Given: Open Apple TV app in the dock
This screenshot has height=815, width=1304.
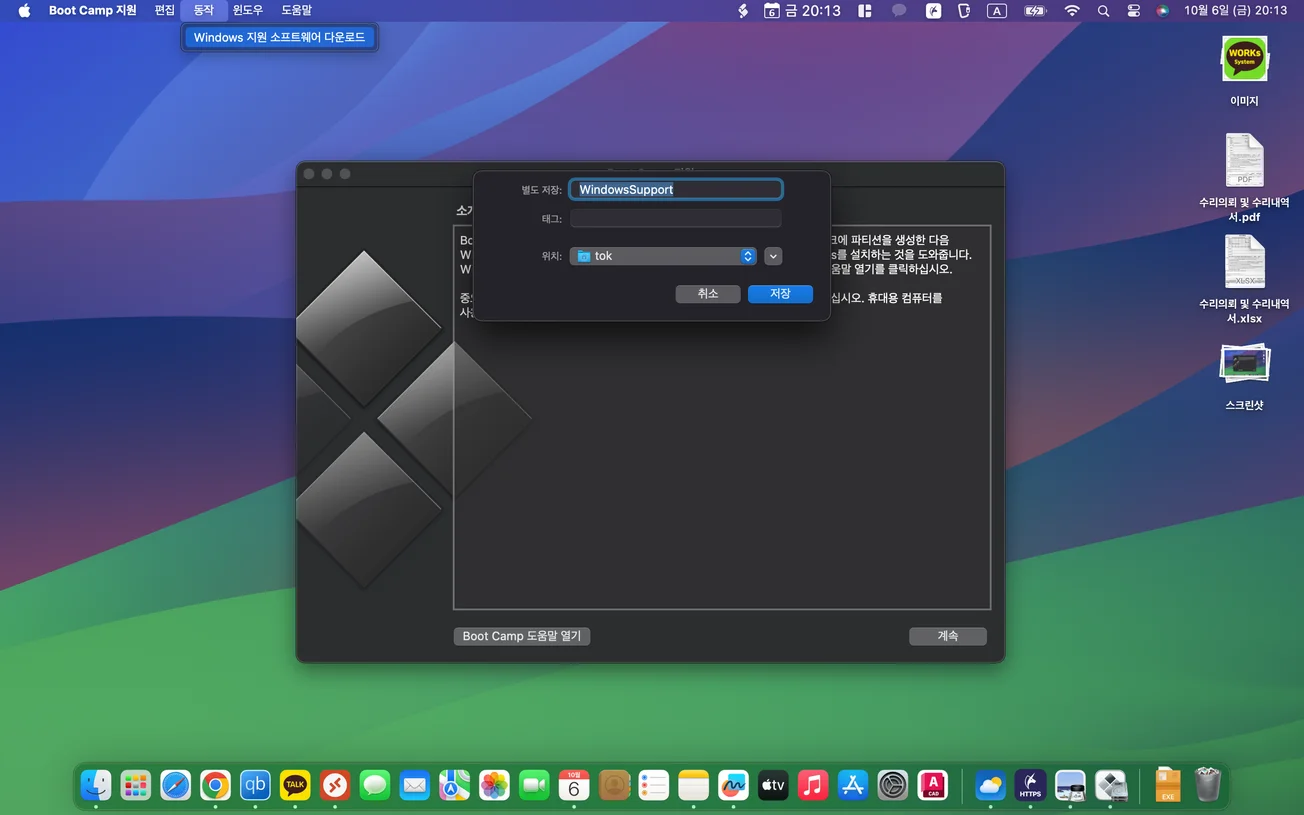Looking at the screenshot, I should coord(773,785).
